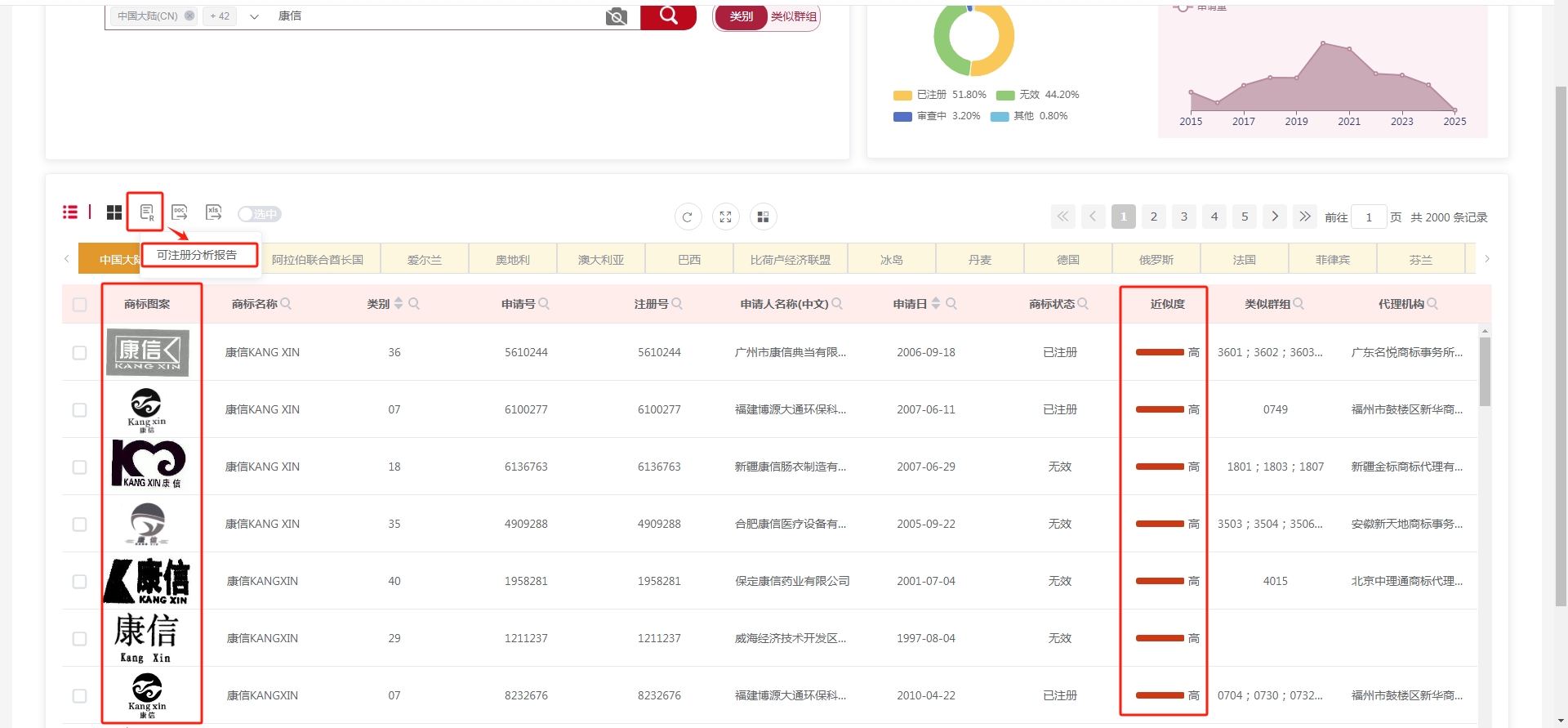Search within 商标状态 column
1568x728 pixels.
tap(1083, 303)
